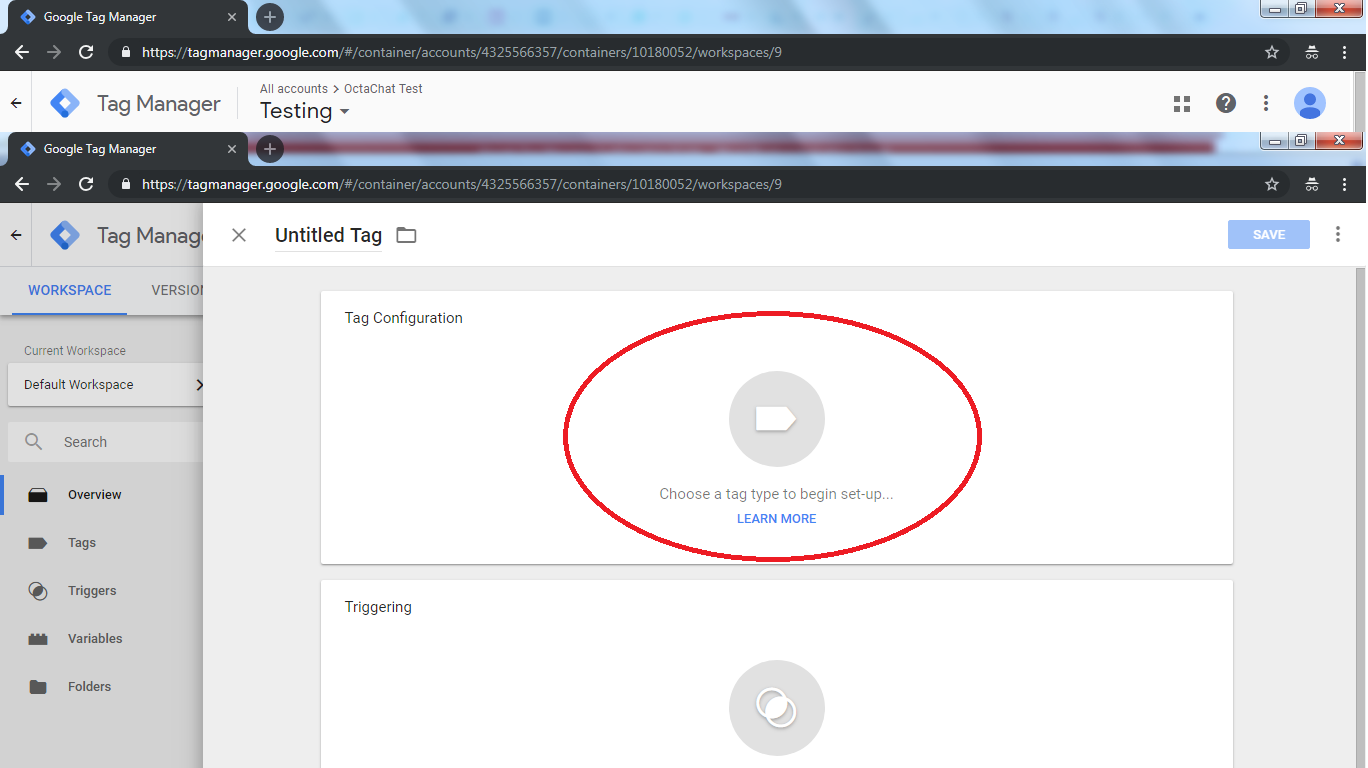This screenshot has height=768, width=1368.
Task: Close the Untitled Tag panel
Action: (239, 235)
